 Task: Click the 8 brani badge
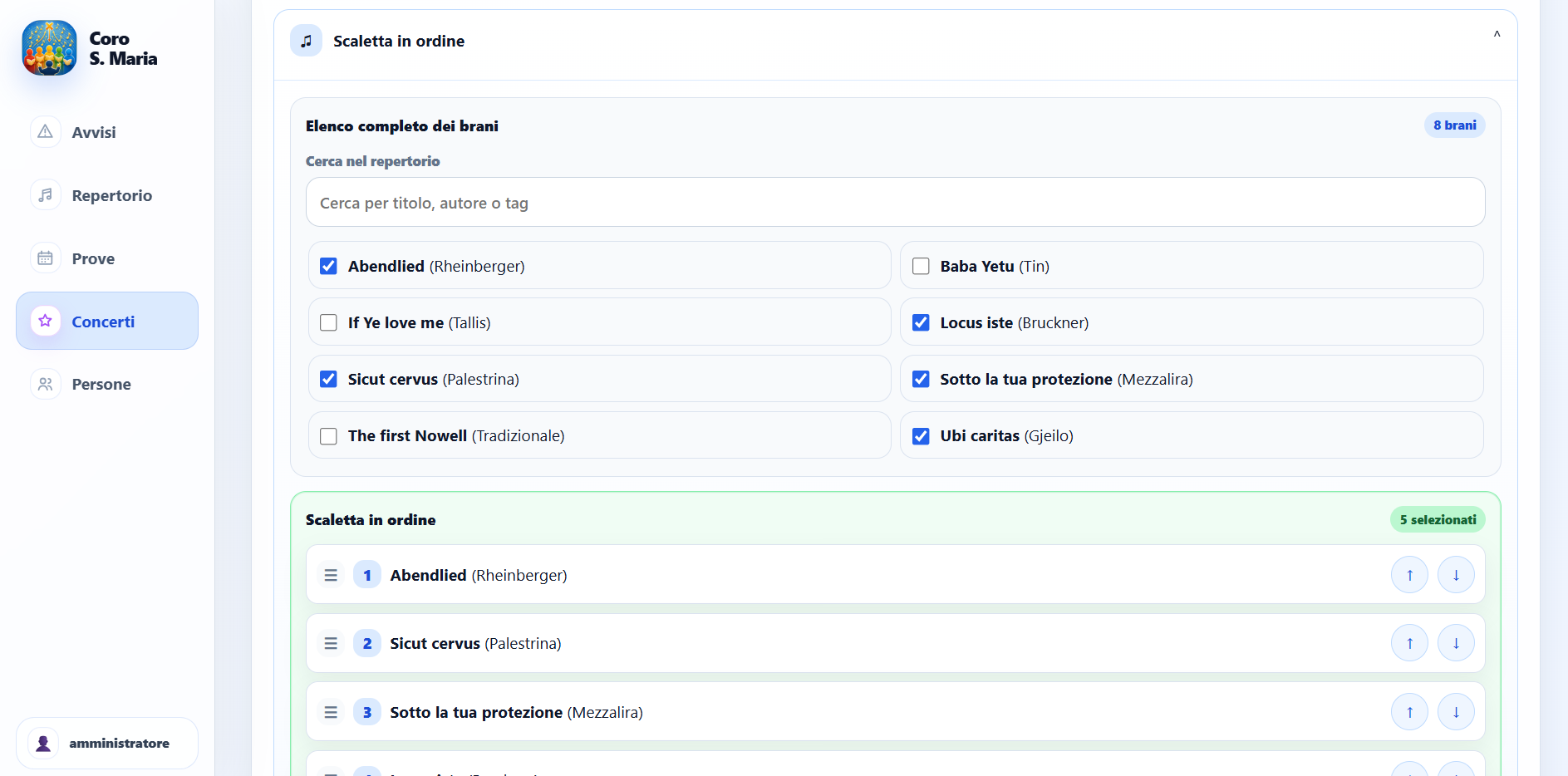pyautogui.click(x=1454, y=125)
